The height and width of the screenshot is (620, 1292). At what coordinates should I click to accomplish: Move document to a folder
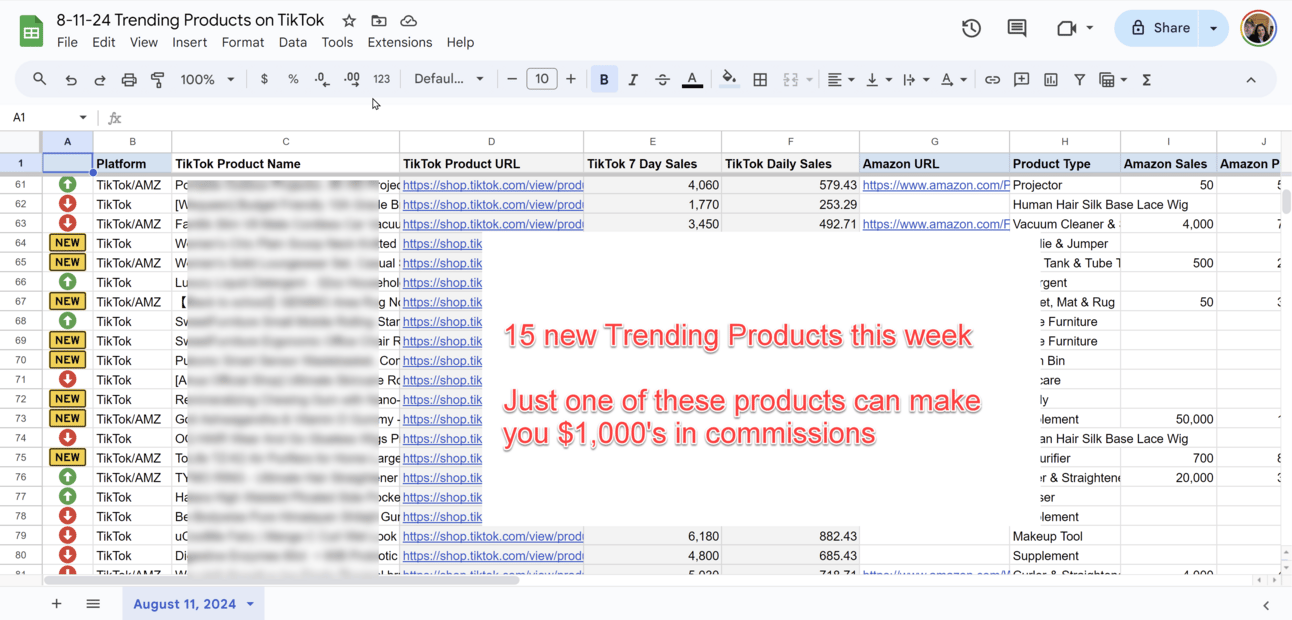coord(379,20)
